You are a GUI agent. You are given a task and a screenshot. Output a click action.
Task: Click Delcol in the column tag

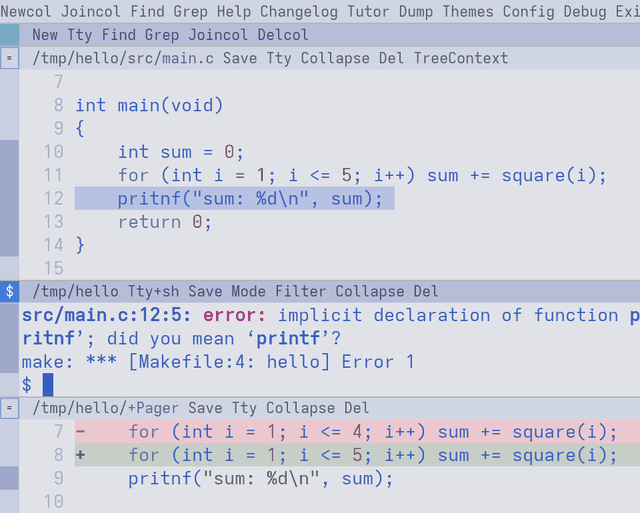point(282,35)
